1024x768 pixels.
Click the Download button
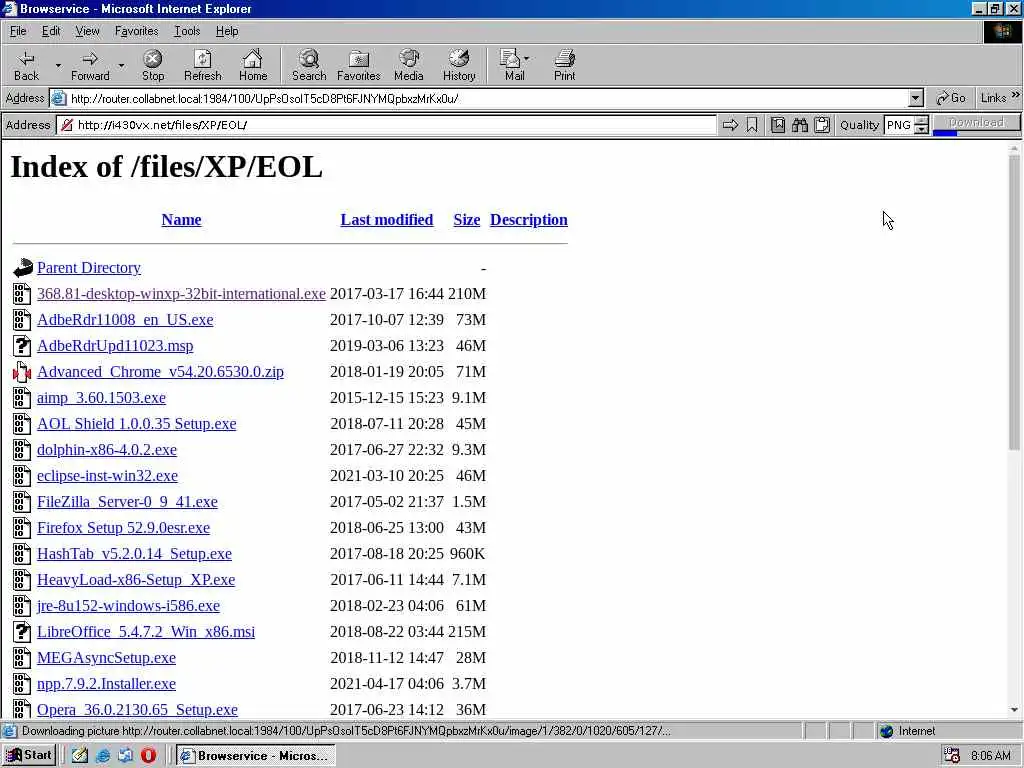(x=976, y=123)
